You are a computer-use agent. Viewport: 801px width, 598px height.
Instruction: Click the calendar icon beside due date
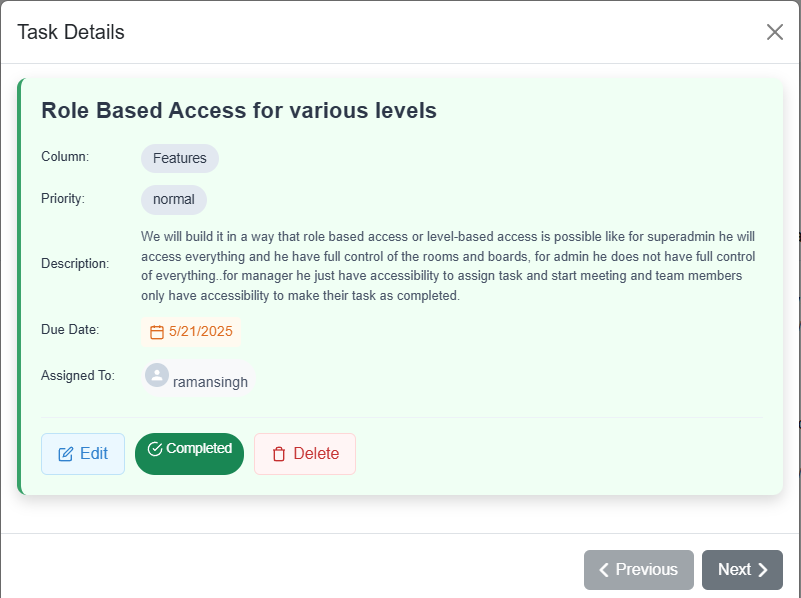tap(157, 332)
